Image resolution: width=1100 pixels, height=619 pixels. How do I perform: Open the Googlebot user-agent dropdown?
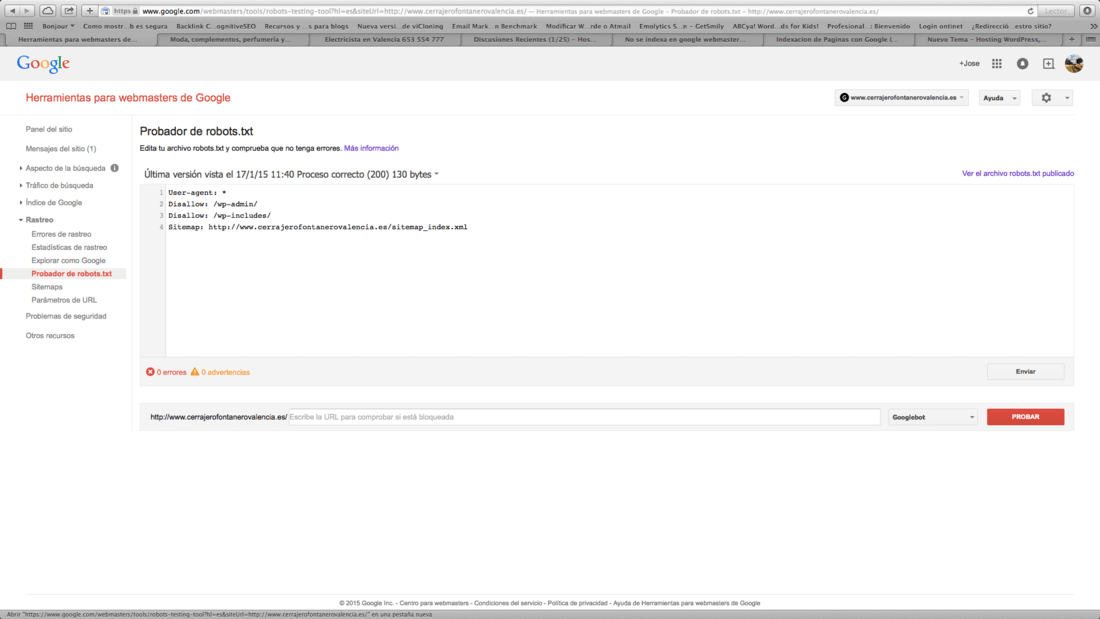pos(932,417)
